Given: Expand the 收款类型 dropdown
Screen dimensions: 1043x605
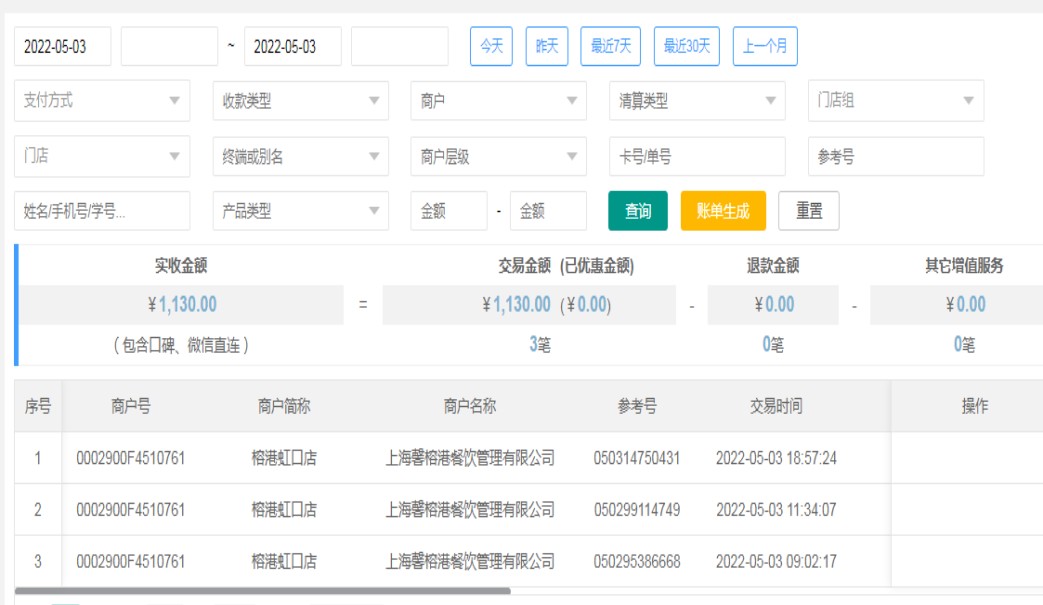Looking at the screenshot, I should click(300, 101).
